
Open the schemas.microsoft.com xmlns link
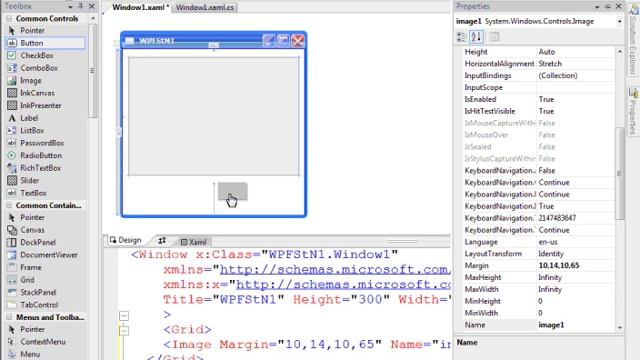point(335,270)
